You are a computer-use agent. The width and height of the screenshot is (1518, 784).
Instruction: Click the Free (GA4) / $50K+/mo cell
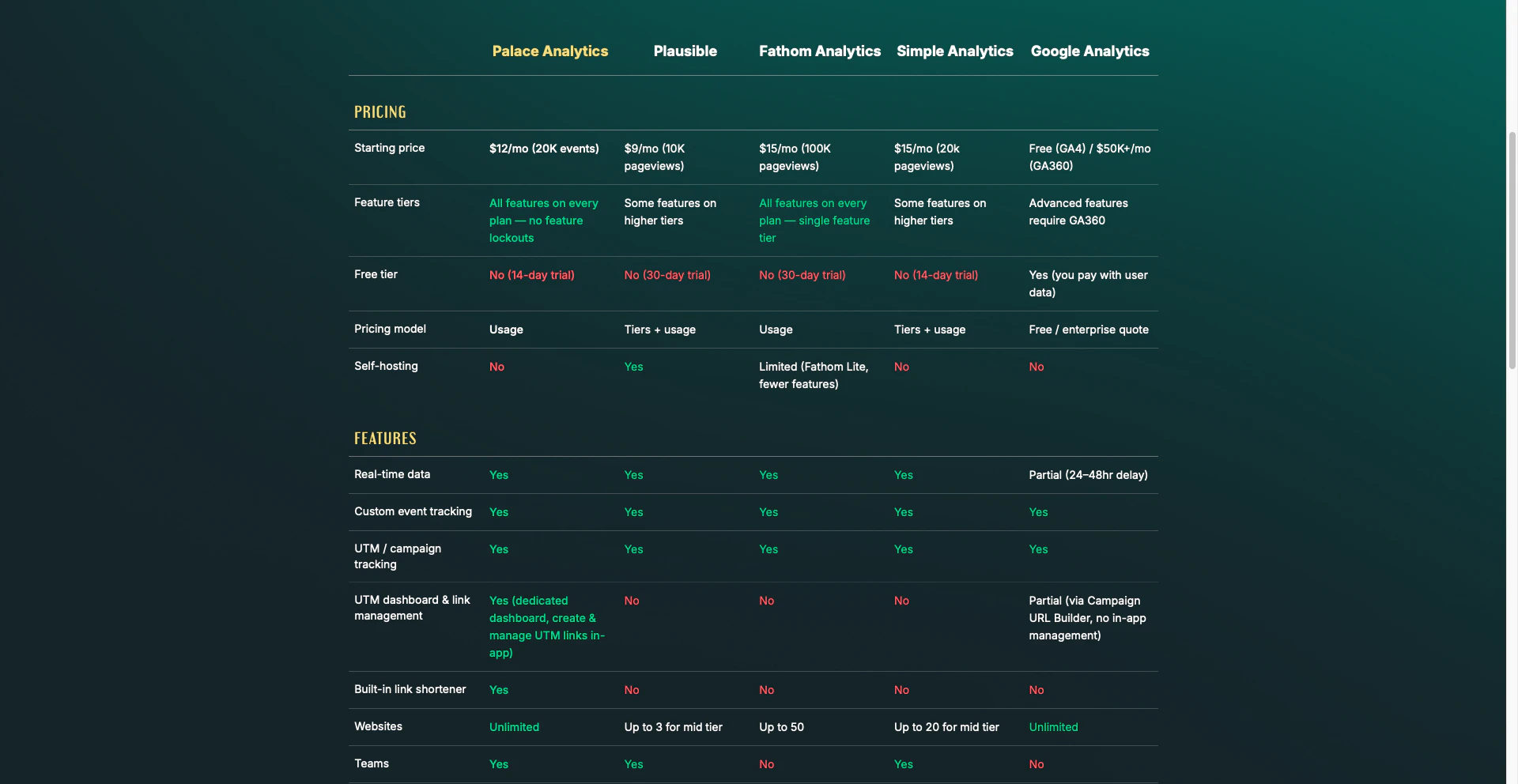pyautogui.click(x=1089, y=157)
